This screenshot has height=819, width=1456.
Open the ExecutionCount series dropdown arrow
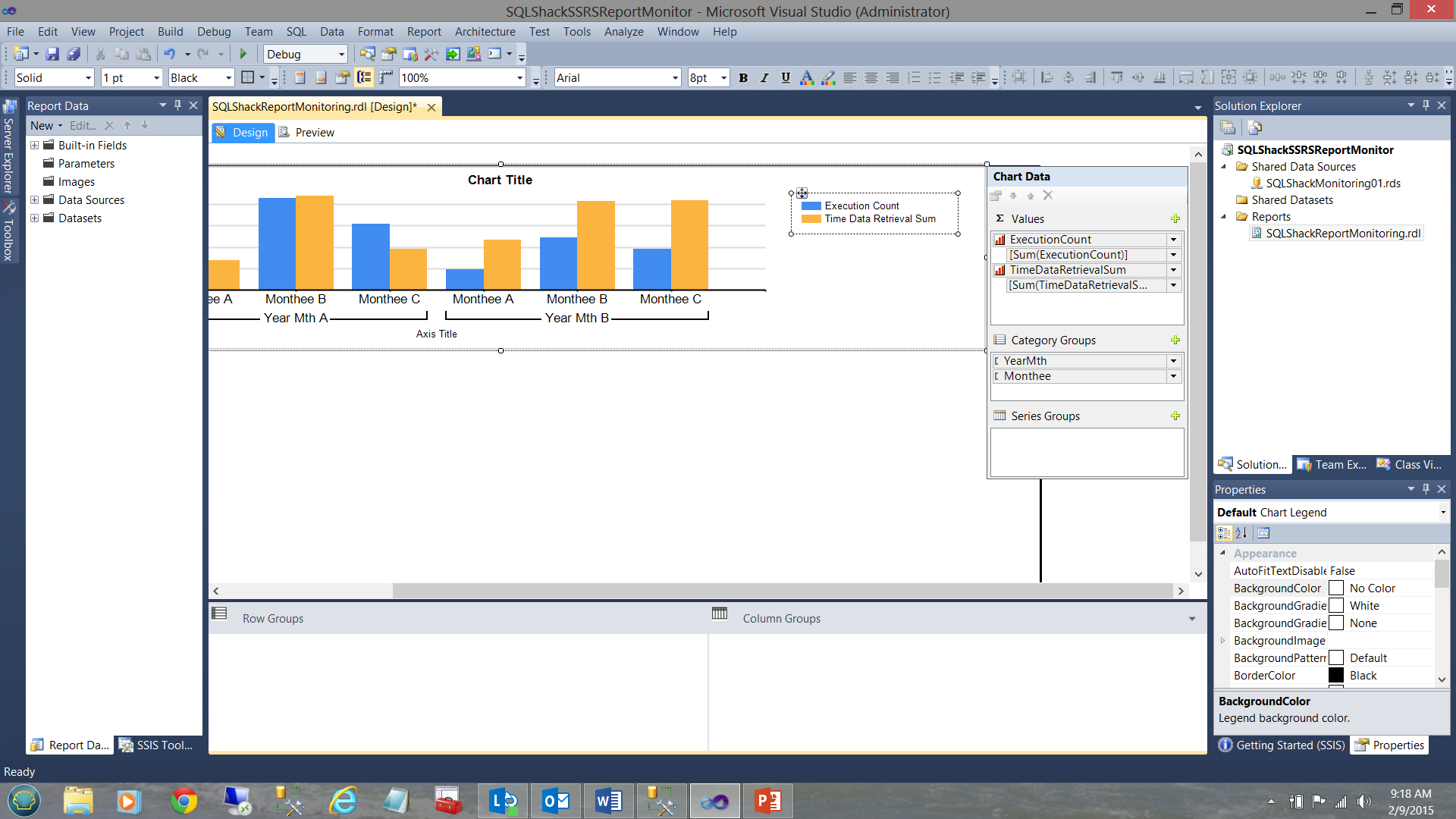1173,240
